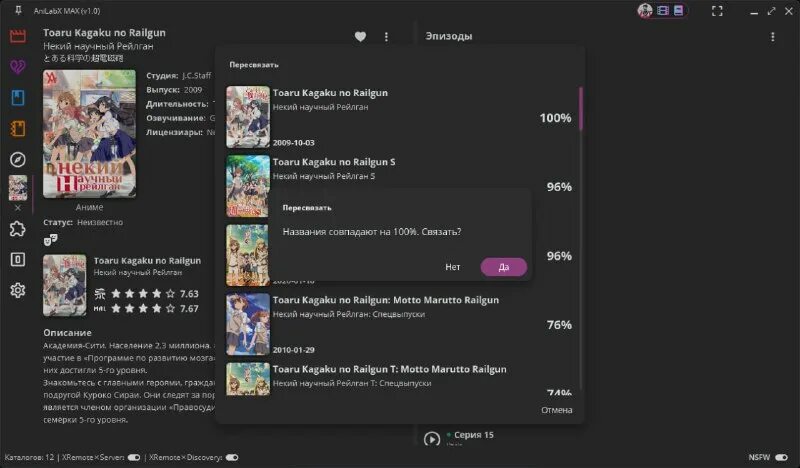800x468 pixels.
Task: Toggle the XRemote×Discovery switch
Action: click(x=232, y=457)
